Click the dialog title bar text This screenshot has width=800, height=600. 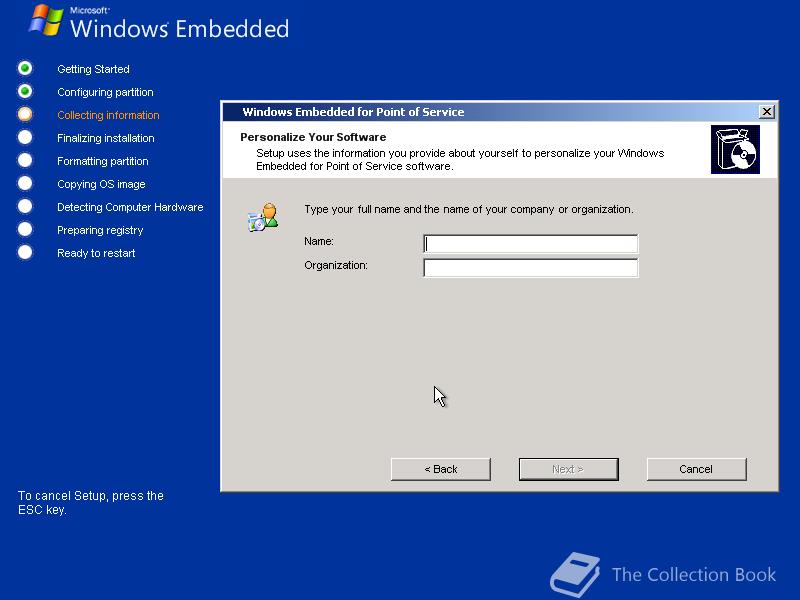click(353, 112)
